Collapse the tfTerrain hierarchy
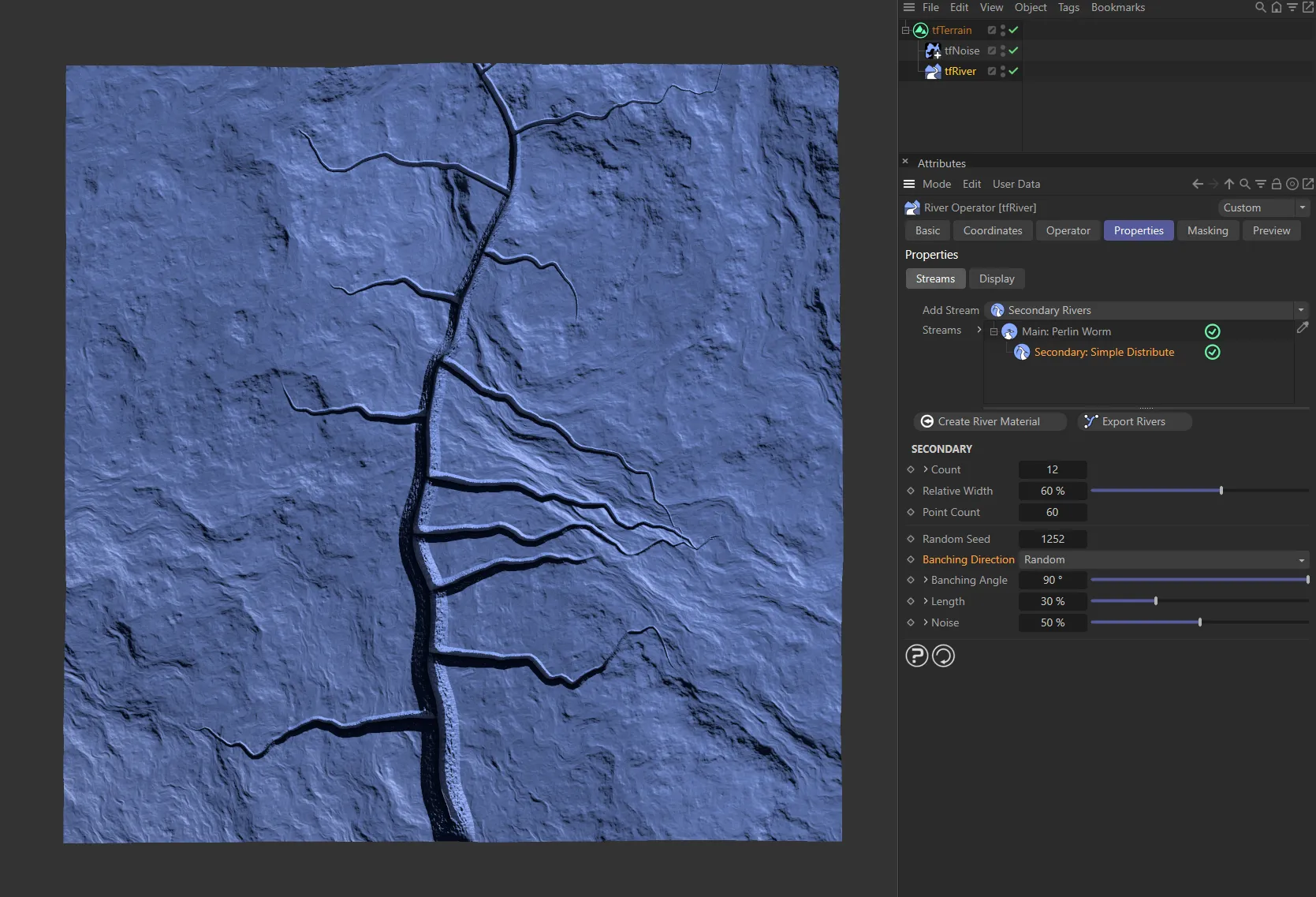This screenshot has height=897, width=1316. pyautogui.click(x=904, y=30)
